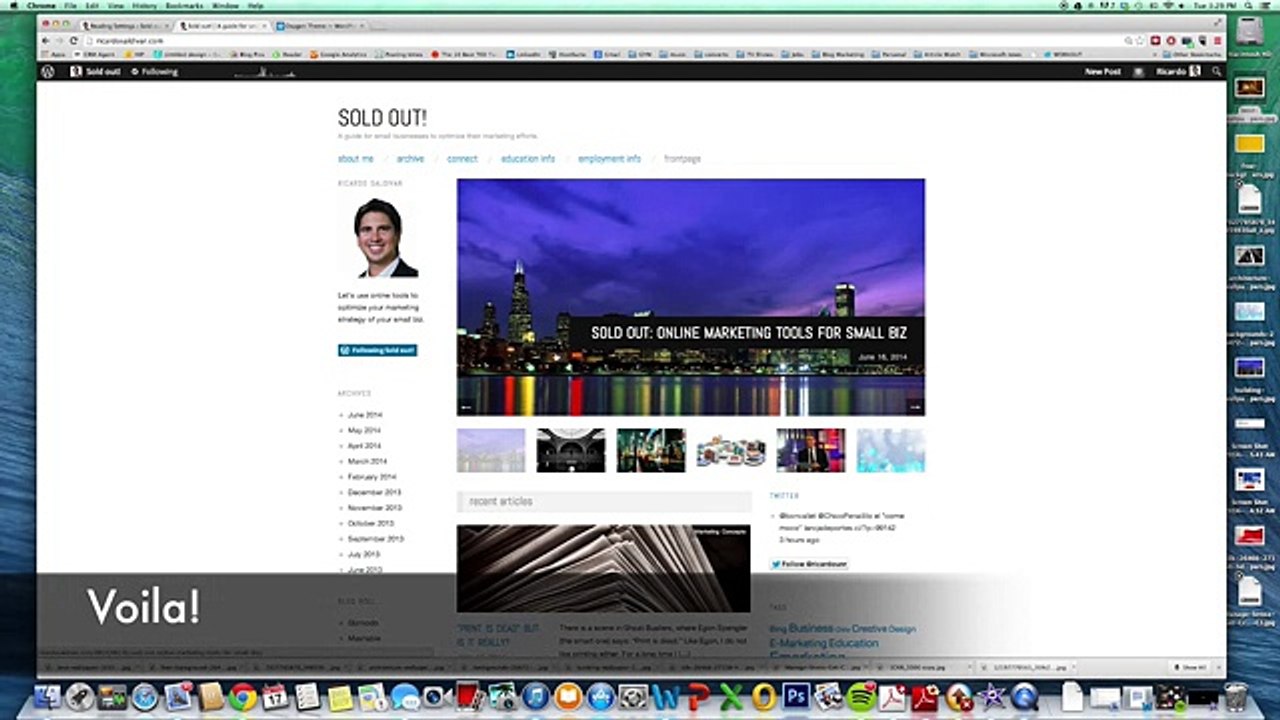The height and width of the screenshot is (720, 1280).
Task: Open the Chrome menu in menu bar
Action: pos(41,6)
